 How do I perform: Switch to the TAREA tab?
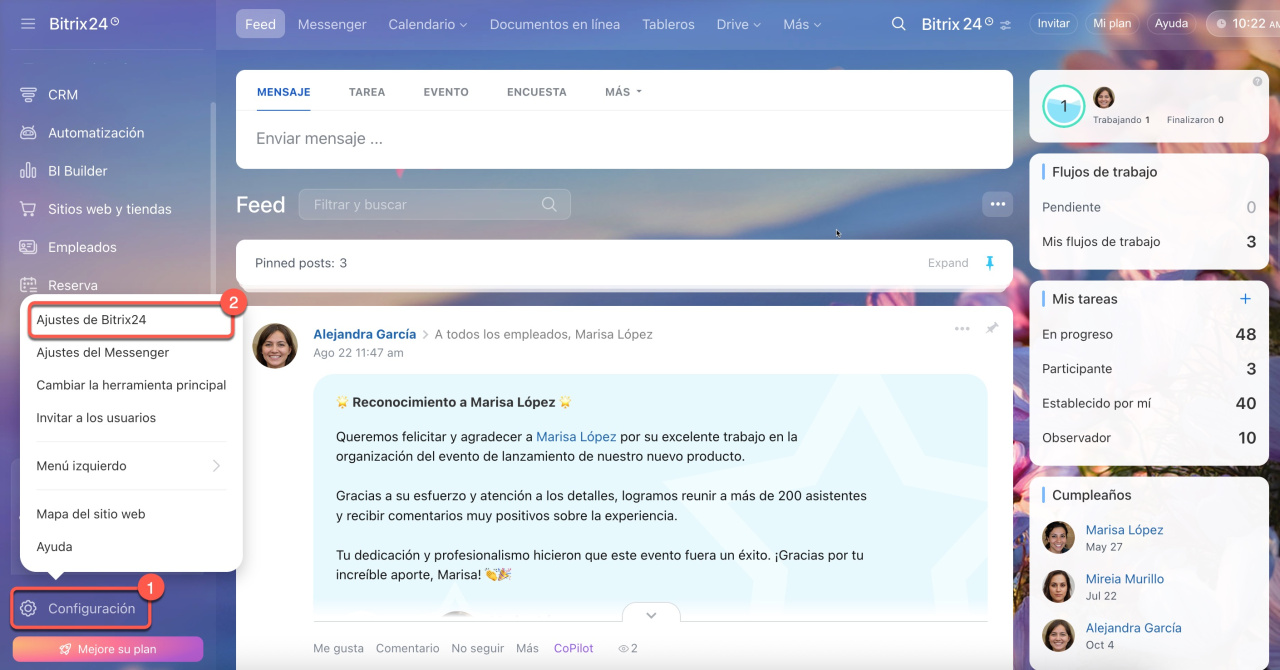[x=367, y=92]
